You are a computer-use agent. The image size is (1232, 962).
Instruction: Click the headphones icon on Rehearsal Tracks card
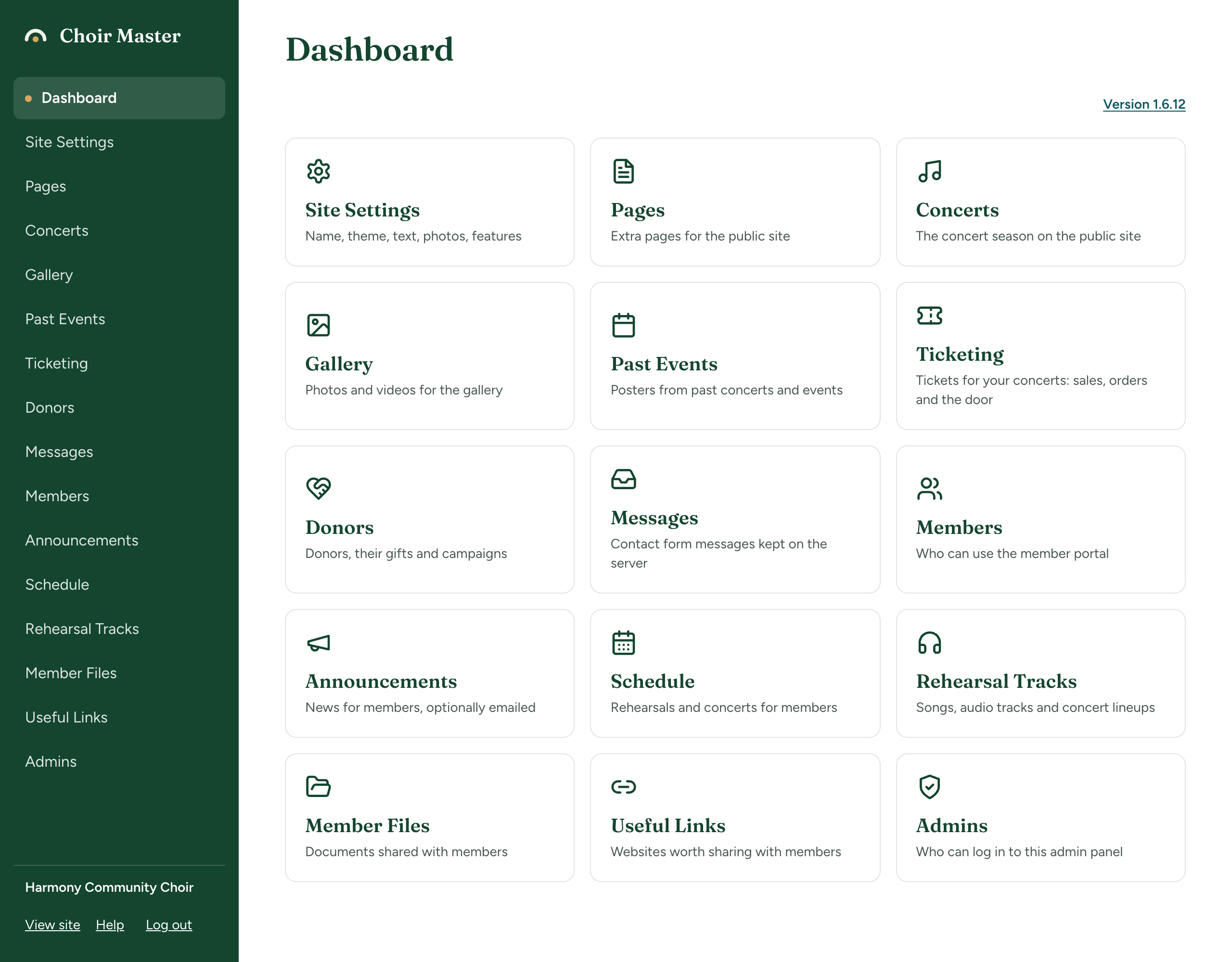(929, 643)
